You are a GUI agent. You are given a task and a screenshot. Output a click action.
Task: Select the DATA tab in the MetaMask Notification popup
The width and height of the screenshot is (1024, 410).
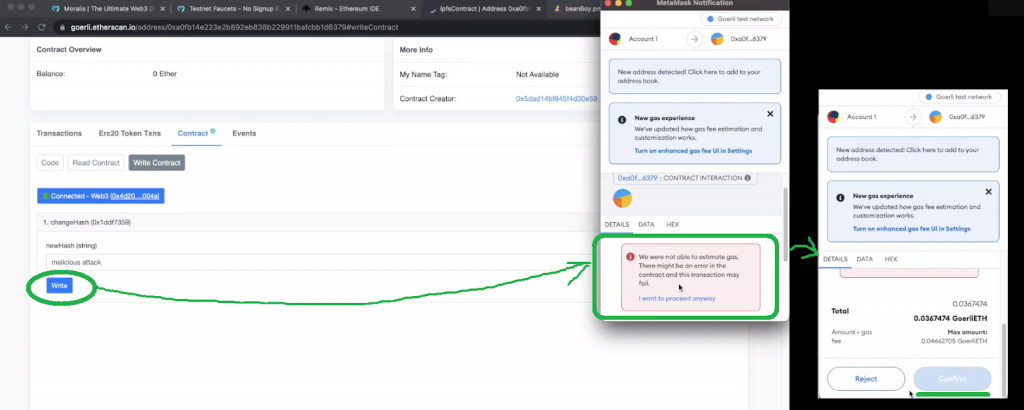tap(646, 225)
